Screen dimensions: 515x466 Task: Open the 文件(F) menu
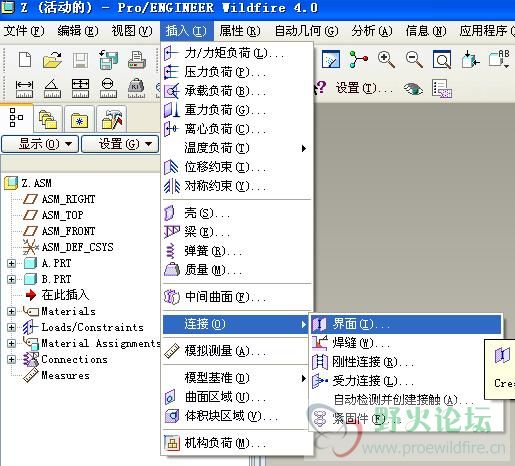24,31
